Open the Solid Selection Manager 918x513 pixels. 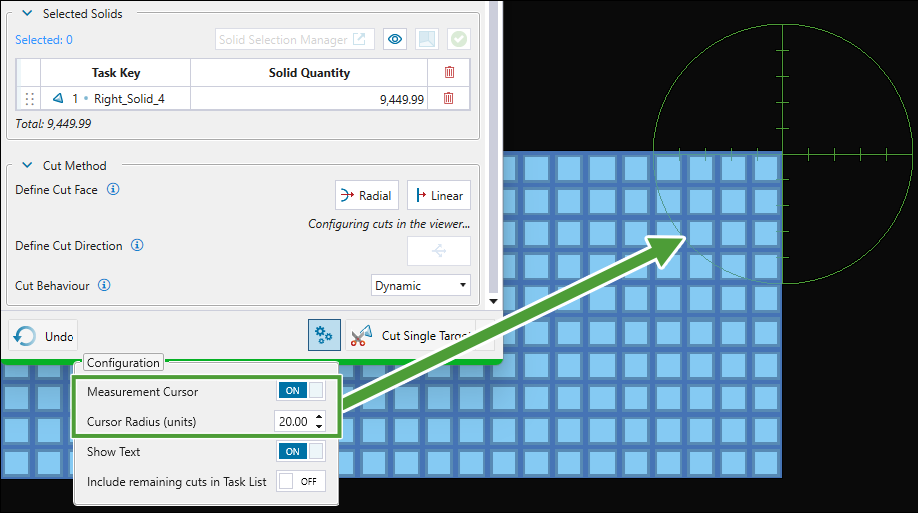(294, 39)
